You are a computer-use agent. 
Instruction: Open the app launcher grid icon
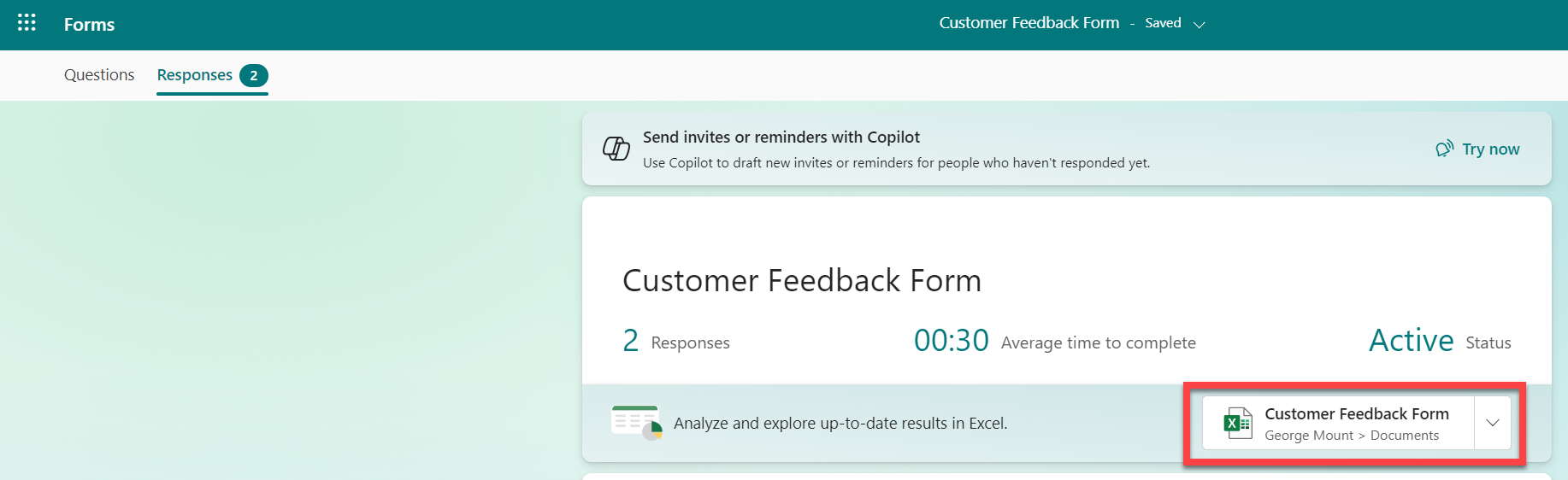coord(27,23)
